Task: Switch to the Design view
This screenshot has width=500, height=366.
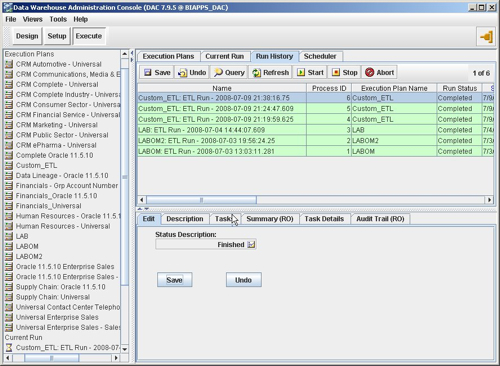Action: [27, 36]
